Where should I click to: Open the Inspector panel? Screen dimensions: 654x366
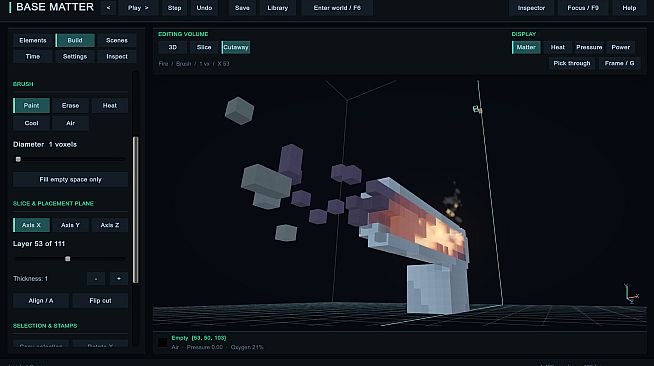click(x=531, y=8)
